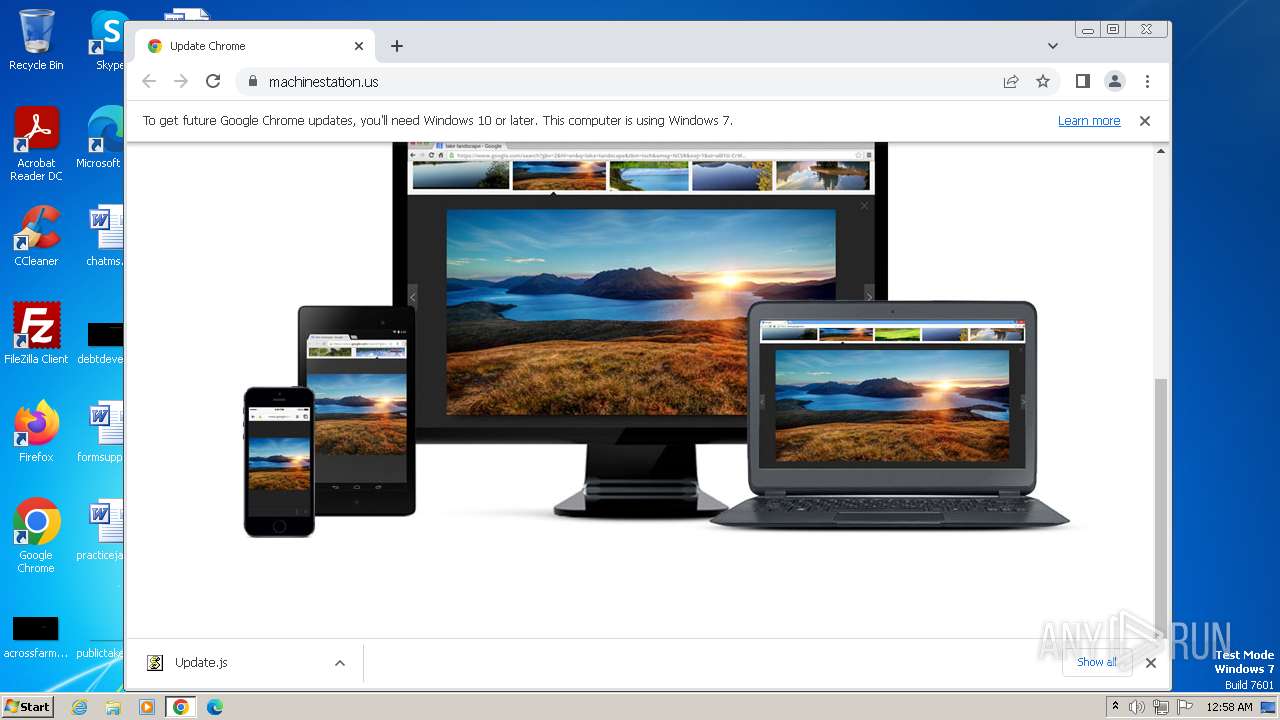Click the devices showcase image
This screenshot has width=1280, height=720.
[x=656, y=340]
